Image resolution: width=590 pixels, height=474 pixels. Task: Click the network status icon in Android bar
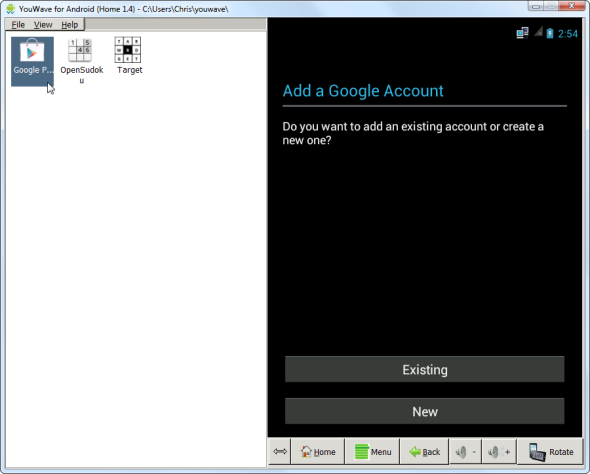coord(522,33)
